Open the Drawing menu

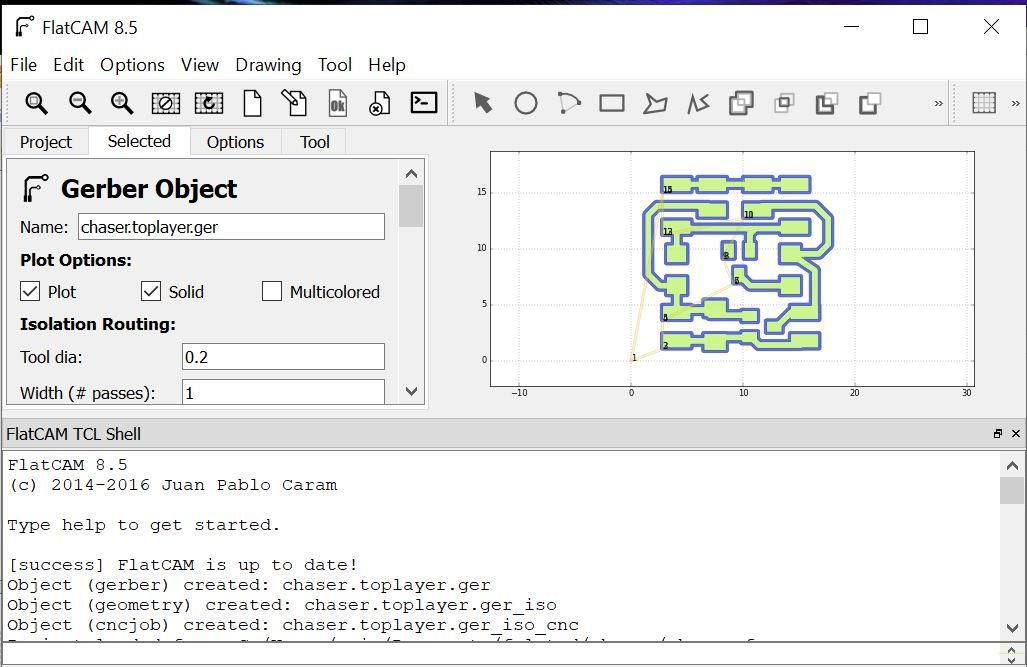268,65
